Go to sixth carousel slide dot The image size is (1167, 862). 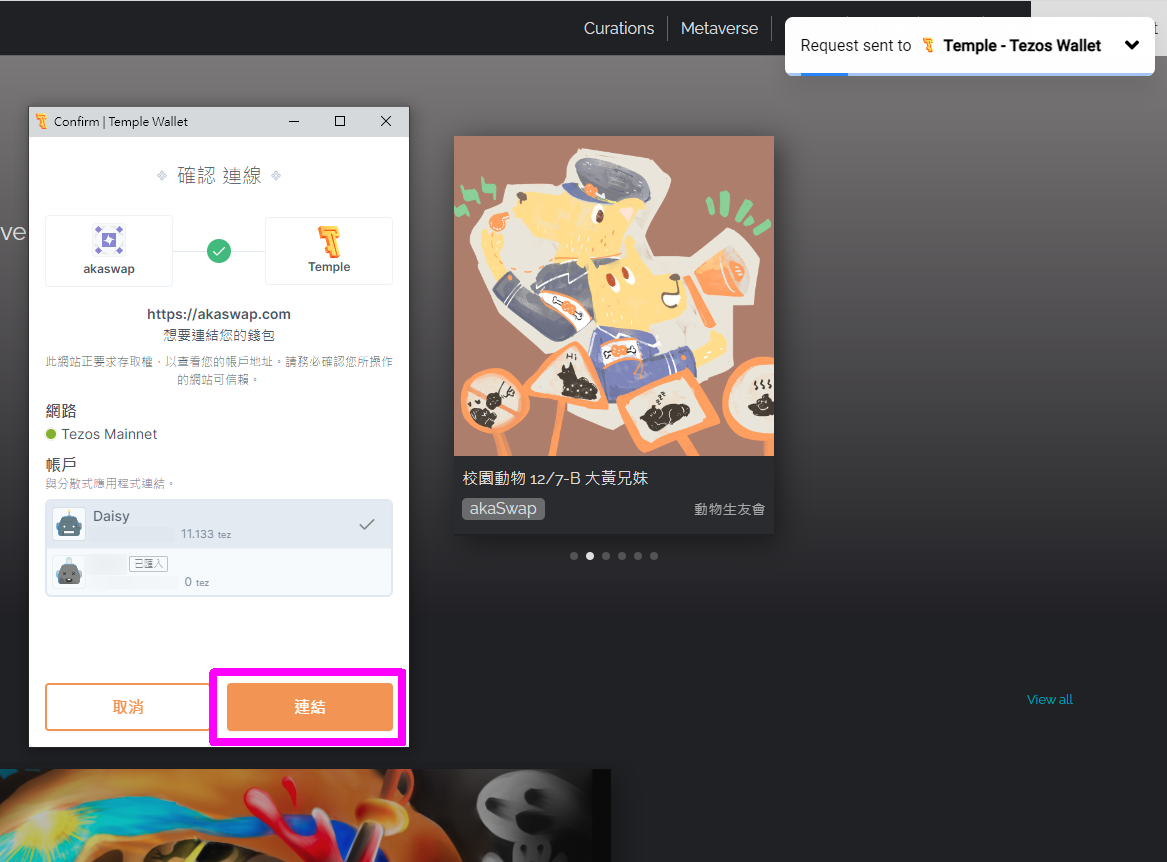(x=654, y=556)
